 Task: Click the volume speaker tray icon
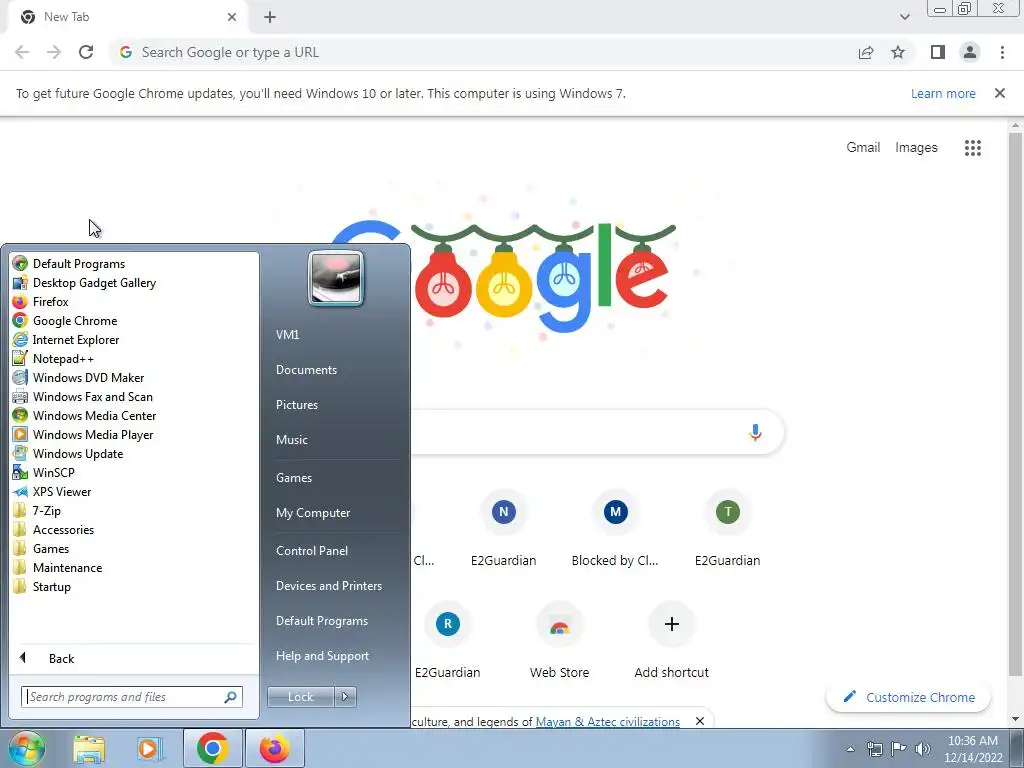click(x=922, y=749)
